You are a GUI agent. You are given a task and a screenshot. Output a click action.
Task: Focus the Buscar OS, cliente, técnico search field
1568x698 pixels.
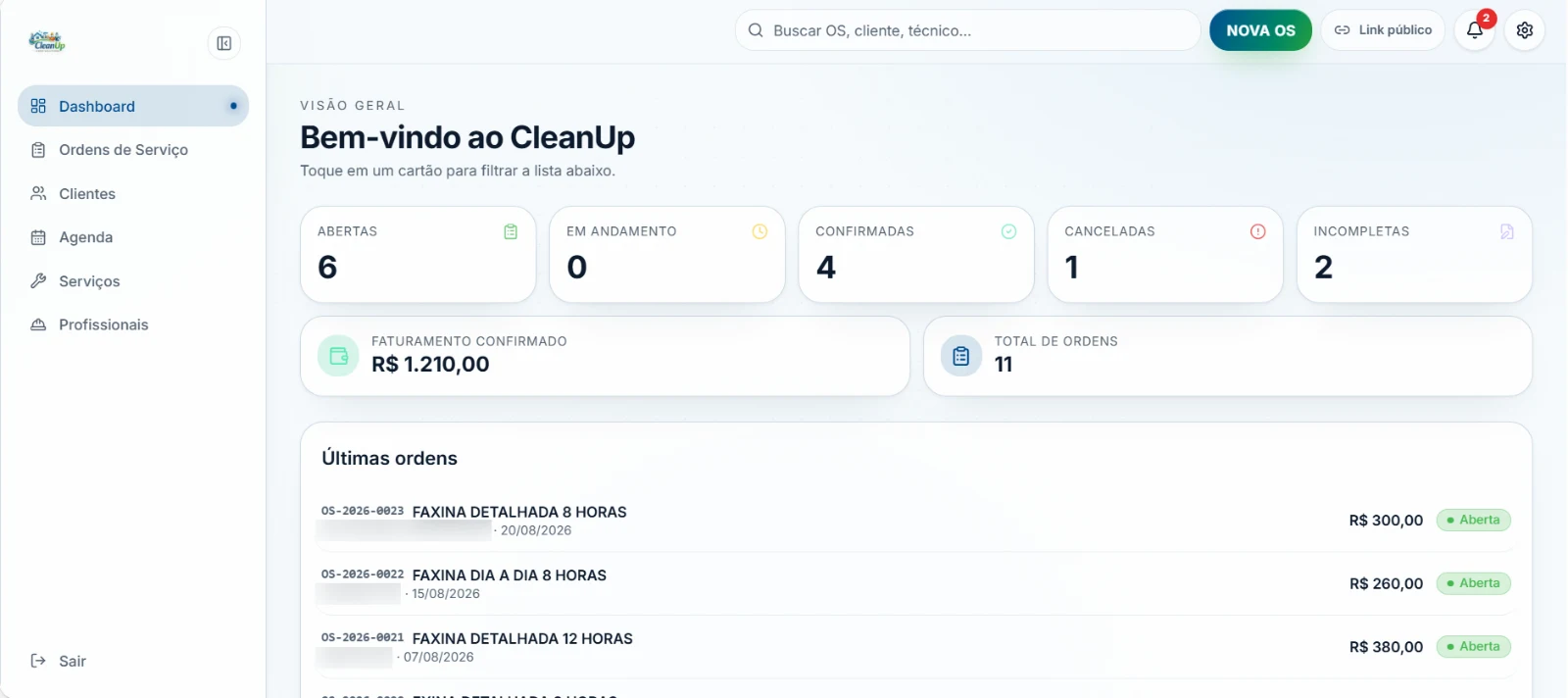(x=968, y=30)
